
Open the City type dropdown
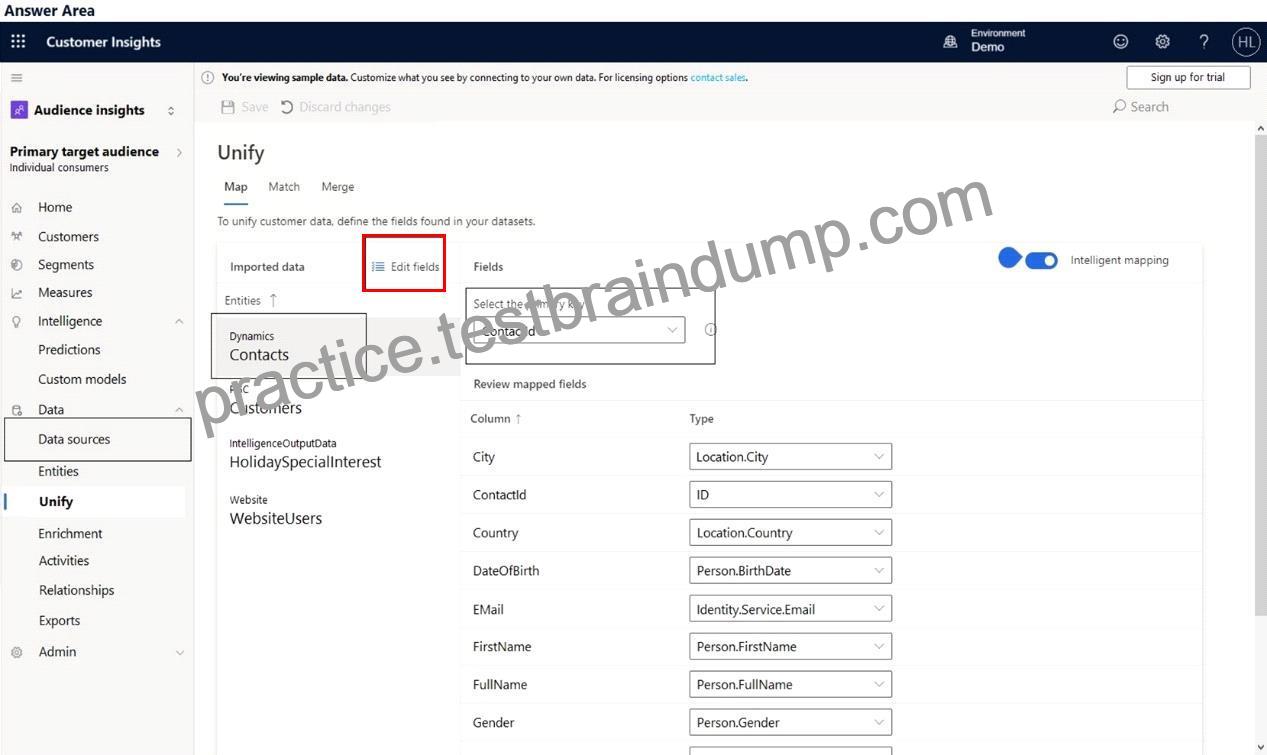(790, 457)
